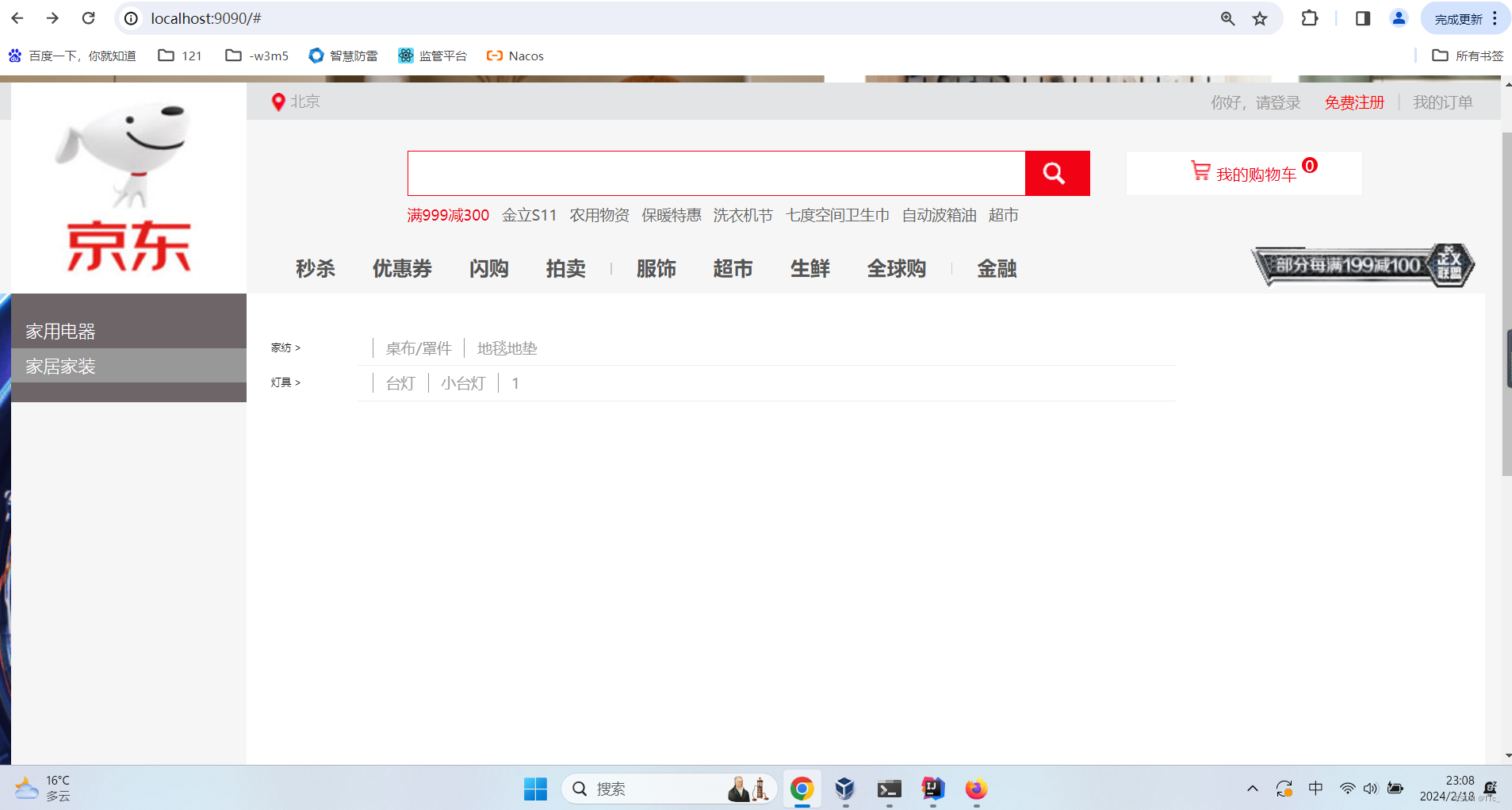Click the page vertical scrollbar
Image resolution: width=1512 pixels, height=810 pixels.
point(1506,304)
